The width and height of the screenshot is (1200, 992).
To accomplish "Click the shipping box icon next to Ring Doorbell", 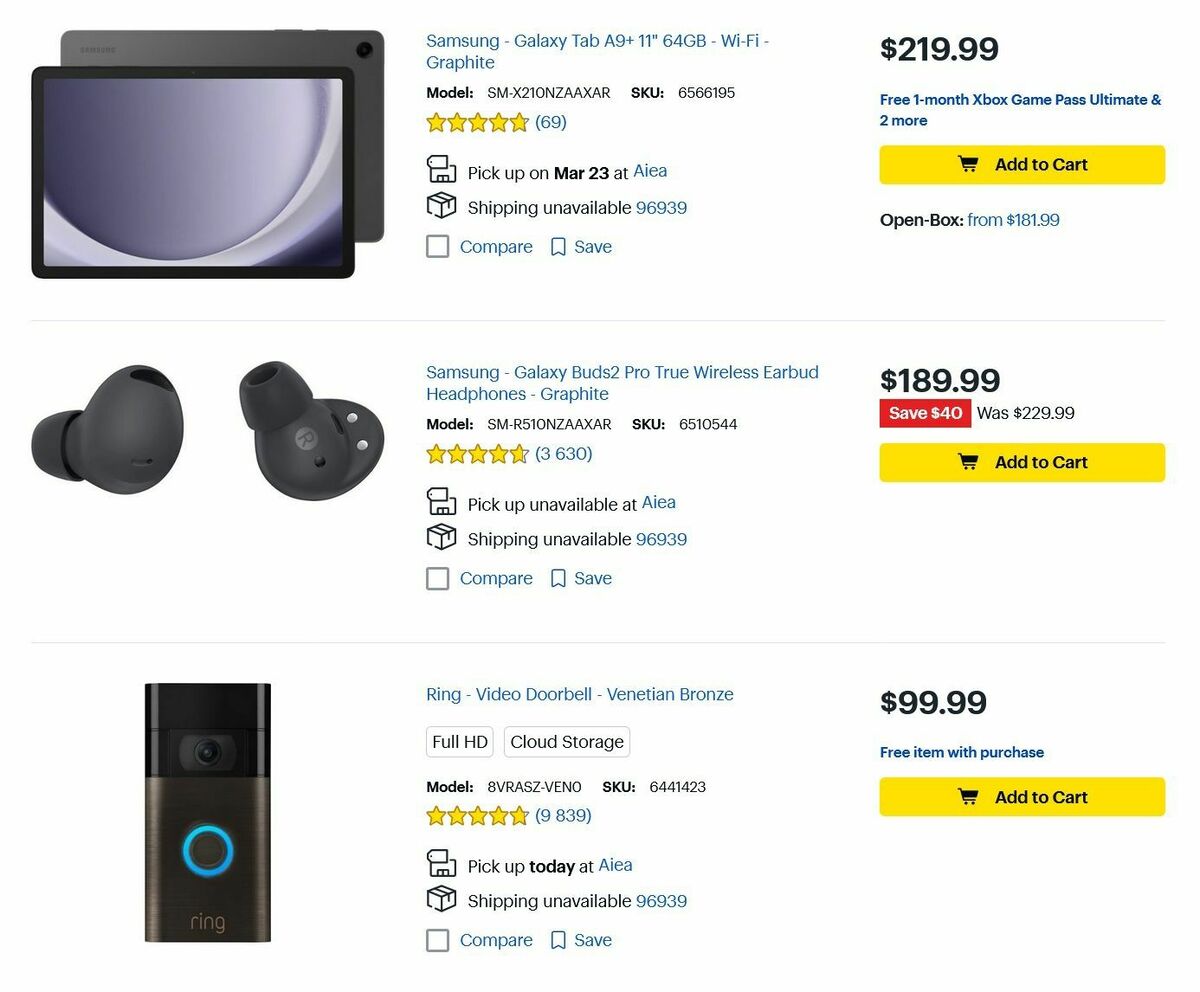I will coord(440,900).
